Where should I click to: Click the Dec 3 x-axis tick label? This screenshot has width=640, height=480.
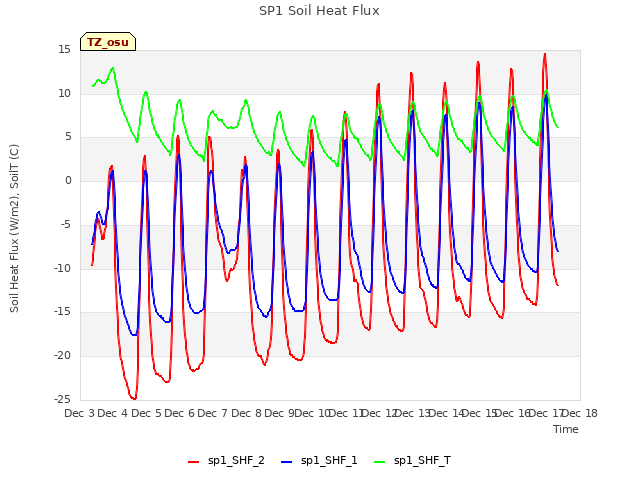click(x=79, y=413)
